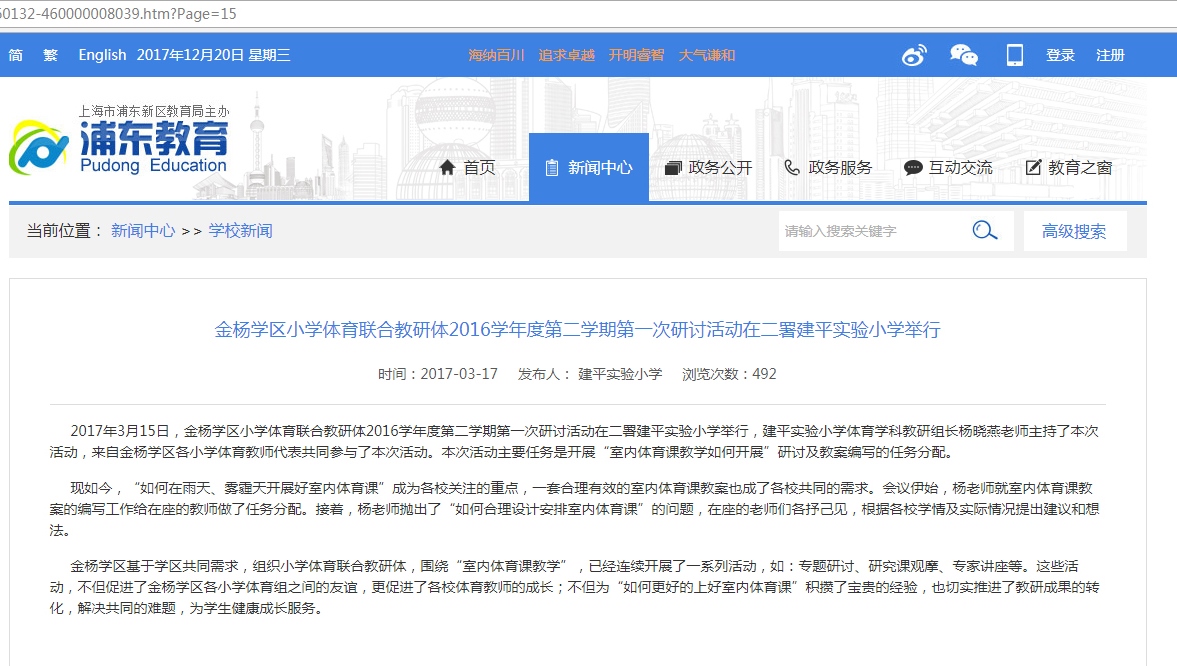Viewport: 1177px width, 666px height.
Task: Click slogan text 大气谦和
Action: coord(707,55)
